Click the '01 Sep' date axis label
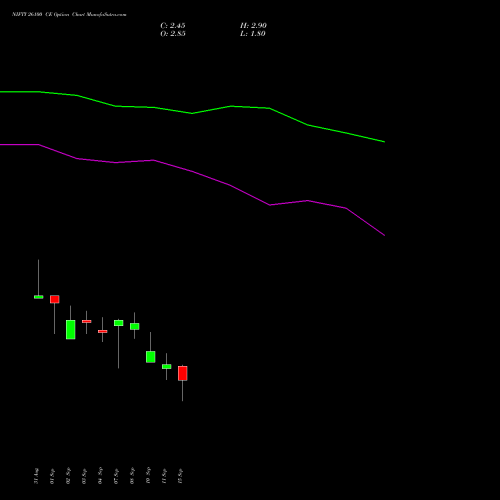Viewport: 500px width, 500px height. coord(52,476)
